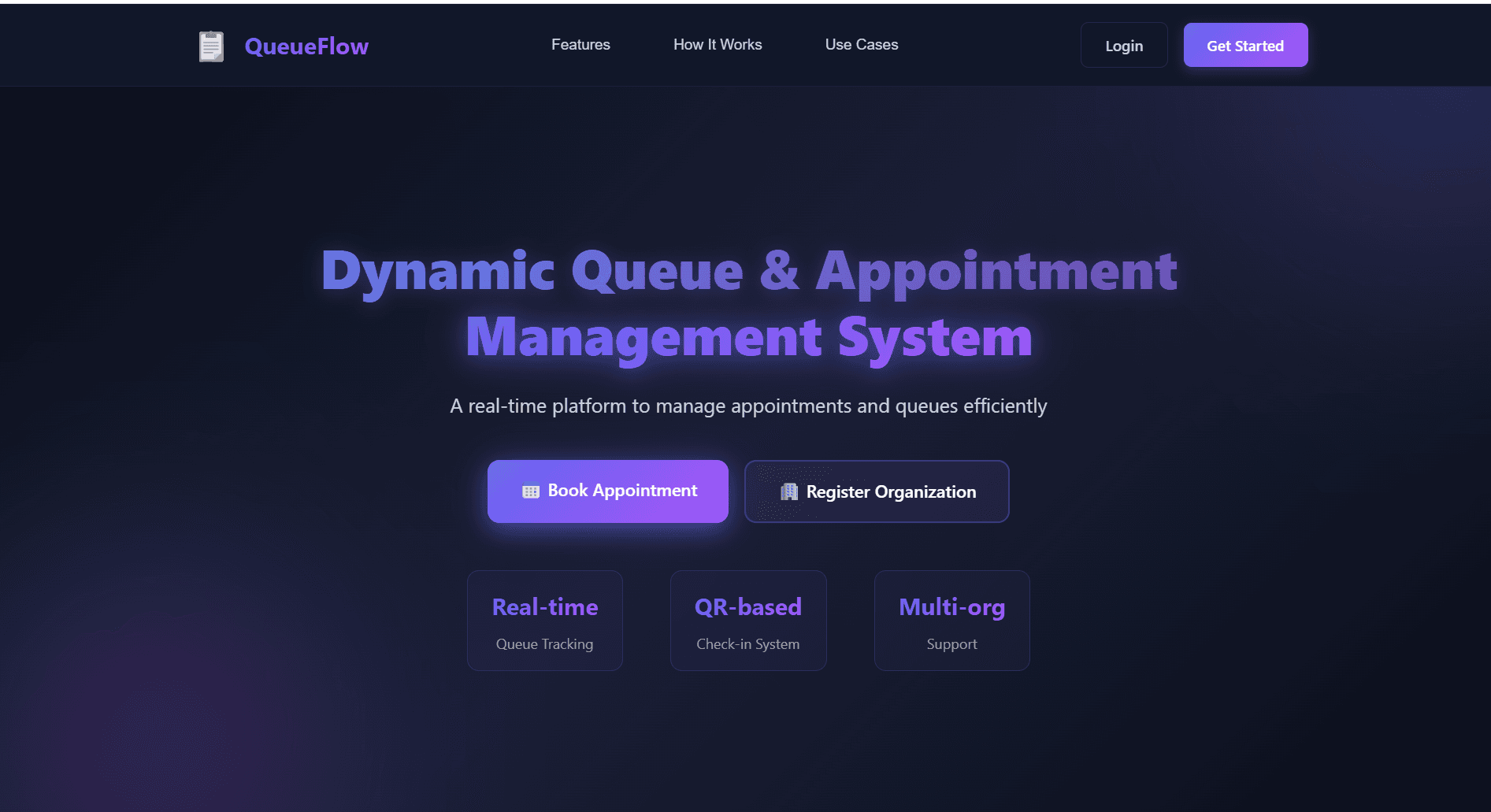Select the Multi-org Support card

click(951, 621)
